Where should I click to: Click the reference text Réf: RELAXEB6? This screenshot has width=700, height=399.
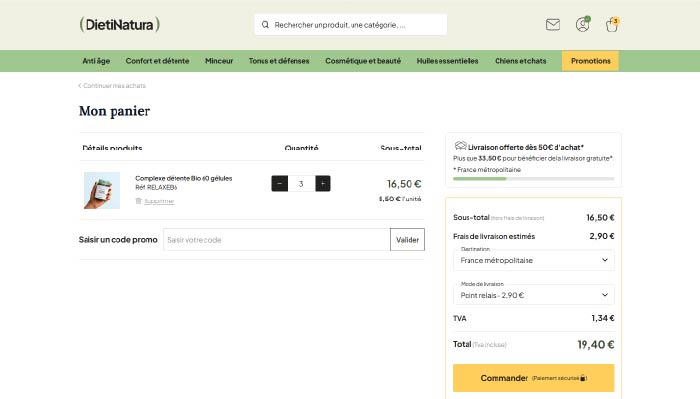156,187
